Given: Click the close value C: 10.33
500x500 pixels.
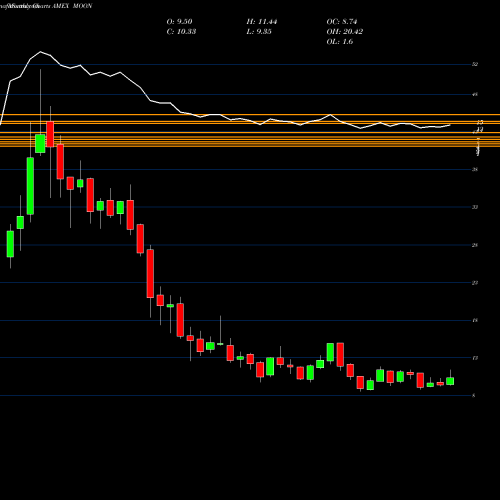Looking at the screenshot, I should (x=181, y=32).
